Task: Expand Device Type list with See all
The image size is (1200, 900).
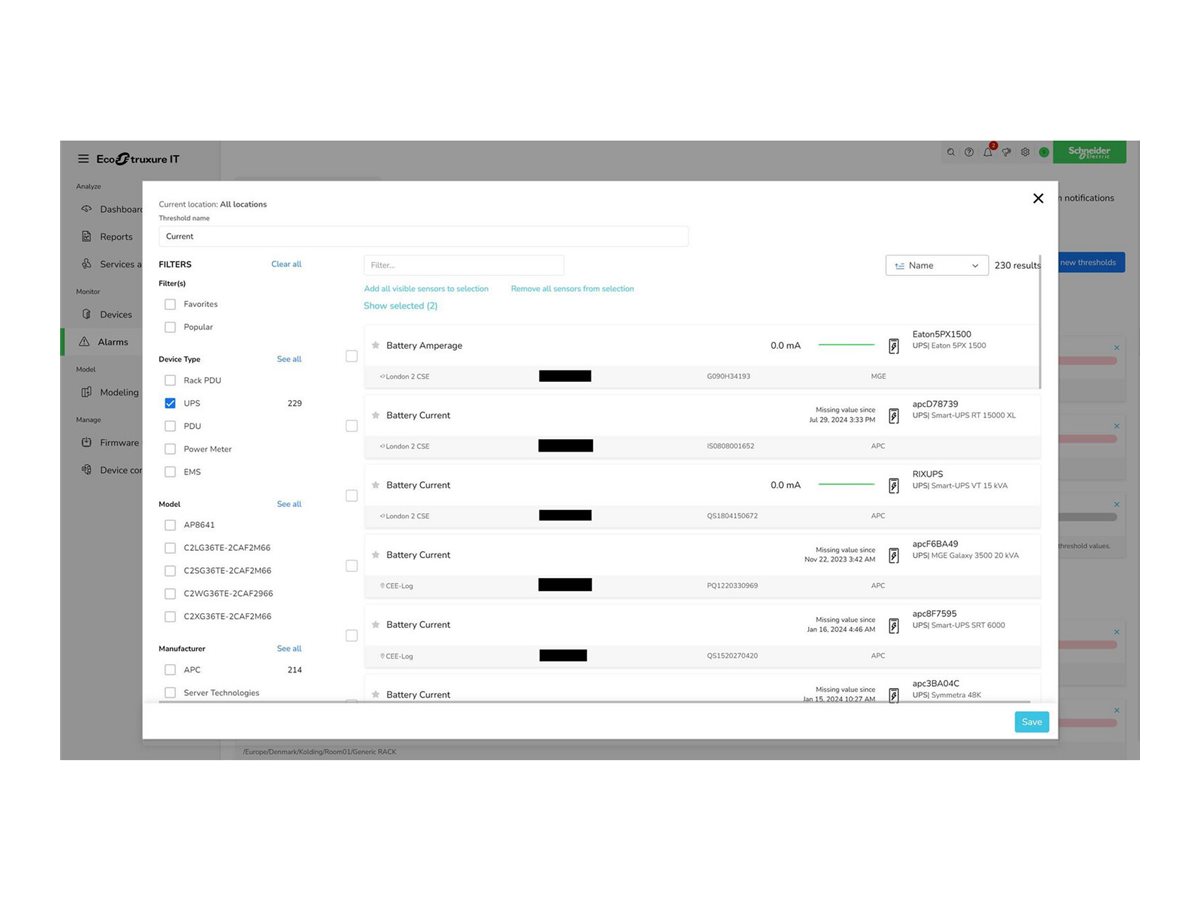Action: [289, 359]
